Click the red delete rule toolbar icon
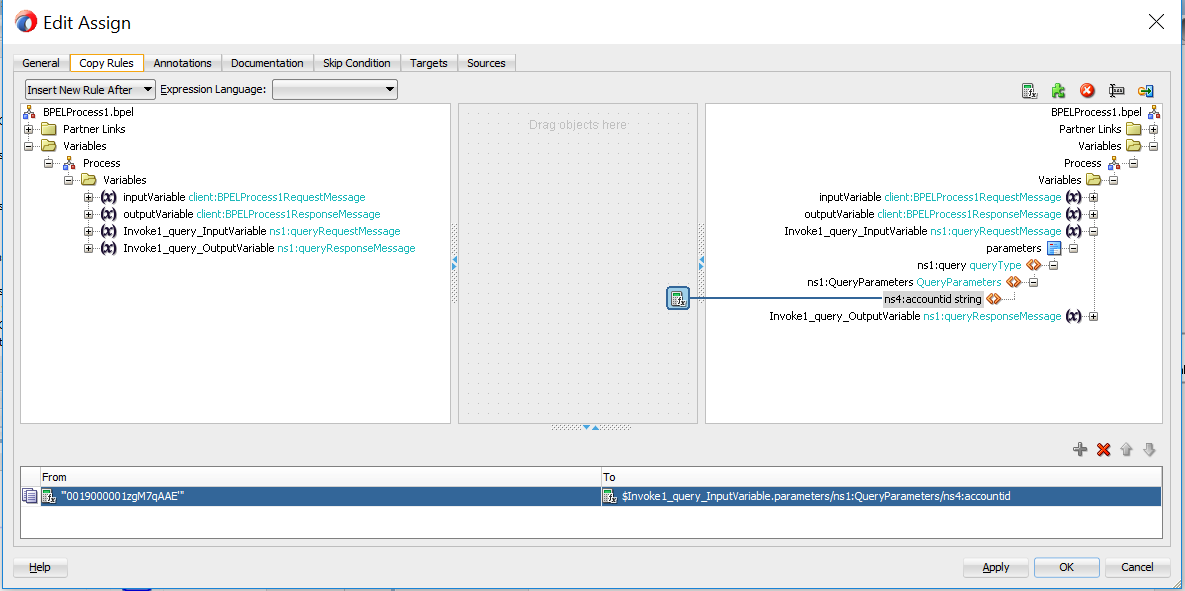The width and height of the screenshot is (1185, 591). 1087,89
